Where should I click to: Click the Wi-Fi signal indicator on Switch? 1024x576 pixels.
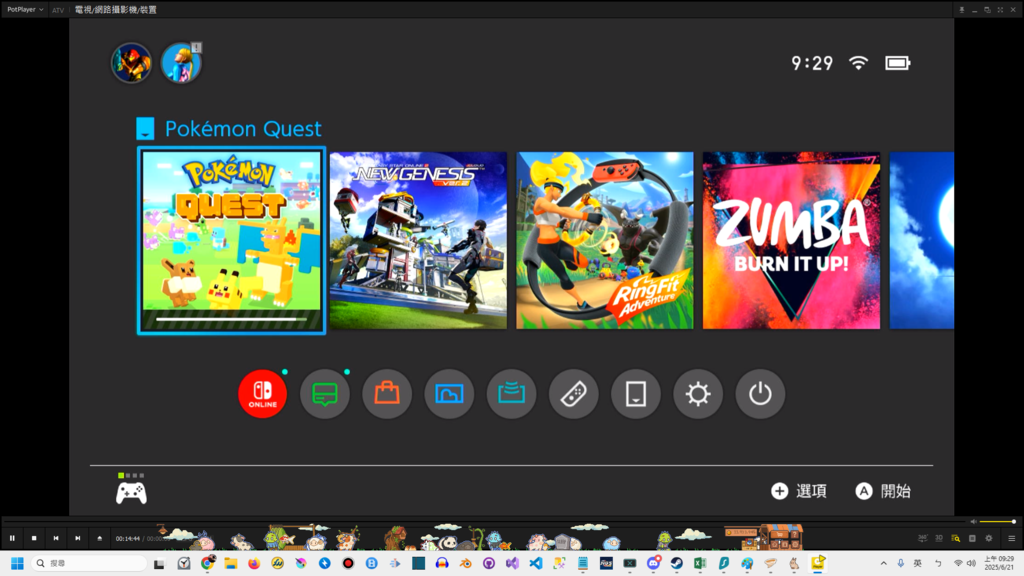(x=858, y=63)
